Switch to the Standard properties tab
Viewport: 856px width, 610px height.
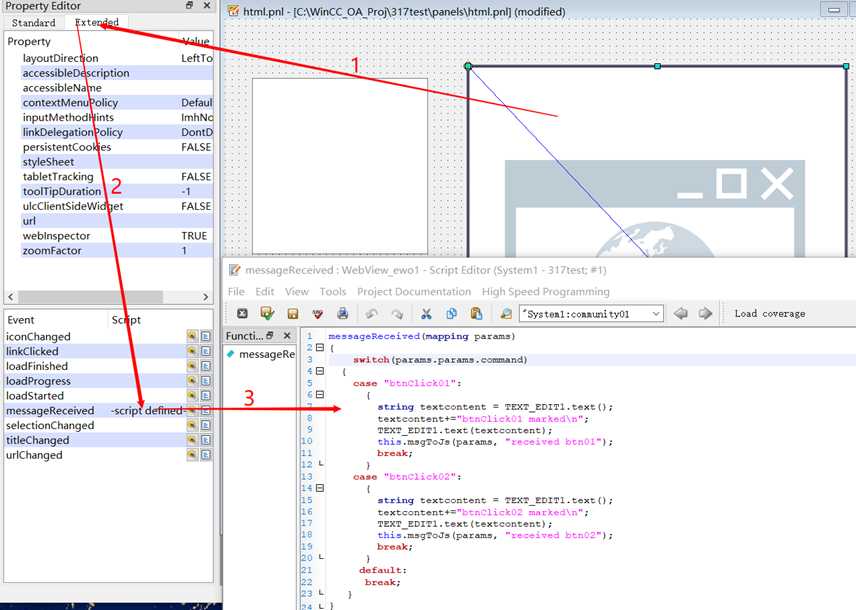[x=33, y=23]
